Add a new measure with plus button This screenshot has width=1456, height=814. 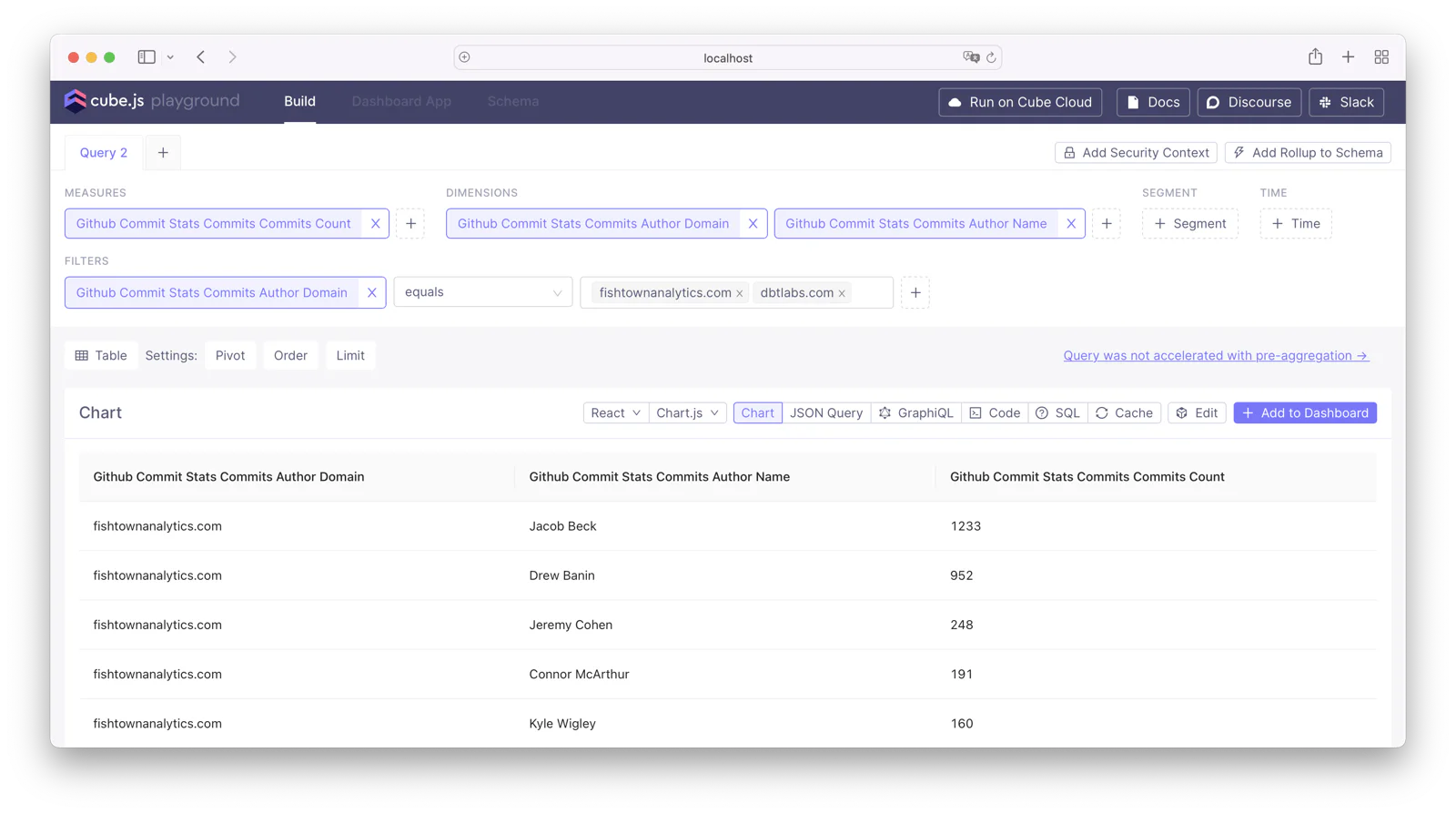(x=410, y=224)
